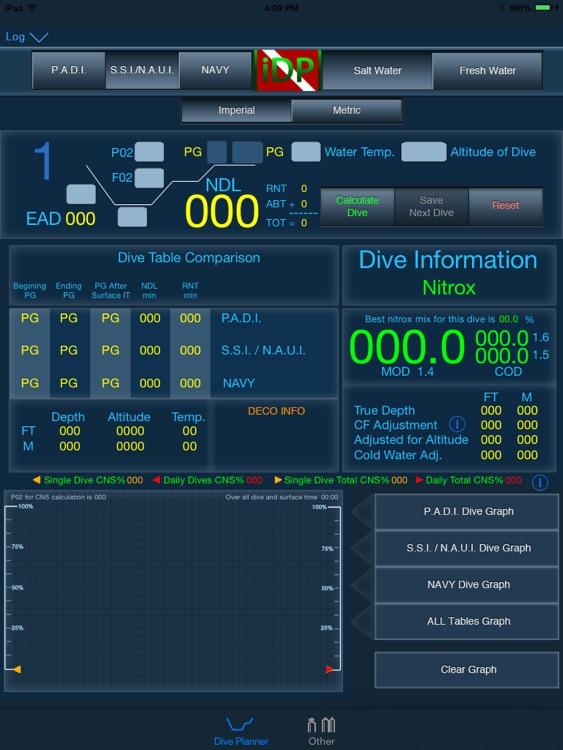The height and width of the screenshot is (750, 563).
Task: Select the S.S.I./N.A.U.I. table option
Action: pos(142,70)
